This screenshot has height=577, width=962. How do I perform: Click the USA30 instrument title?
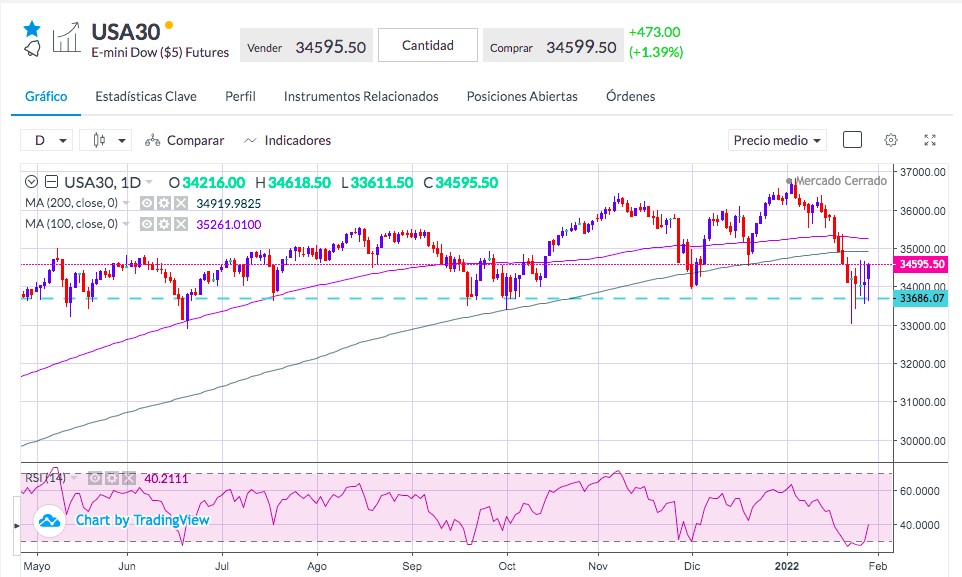pyautogui.click(x=126, y=32)
